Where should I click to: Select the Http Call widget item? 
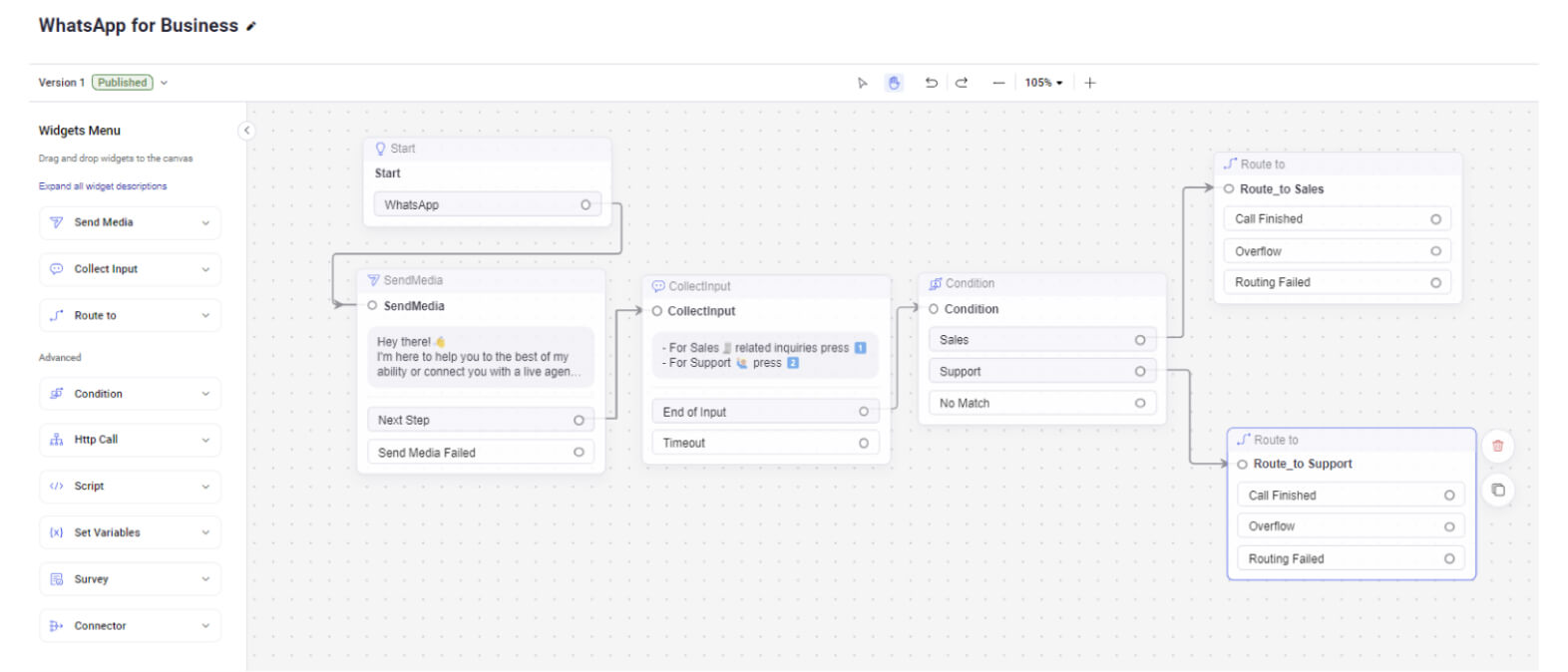pyautogui.click(x=130, y=440)
